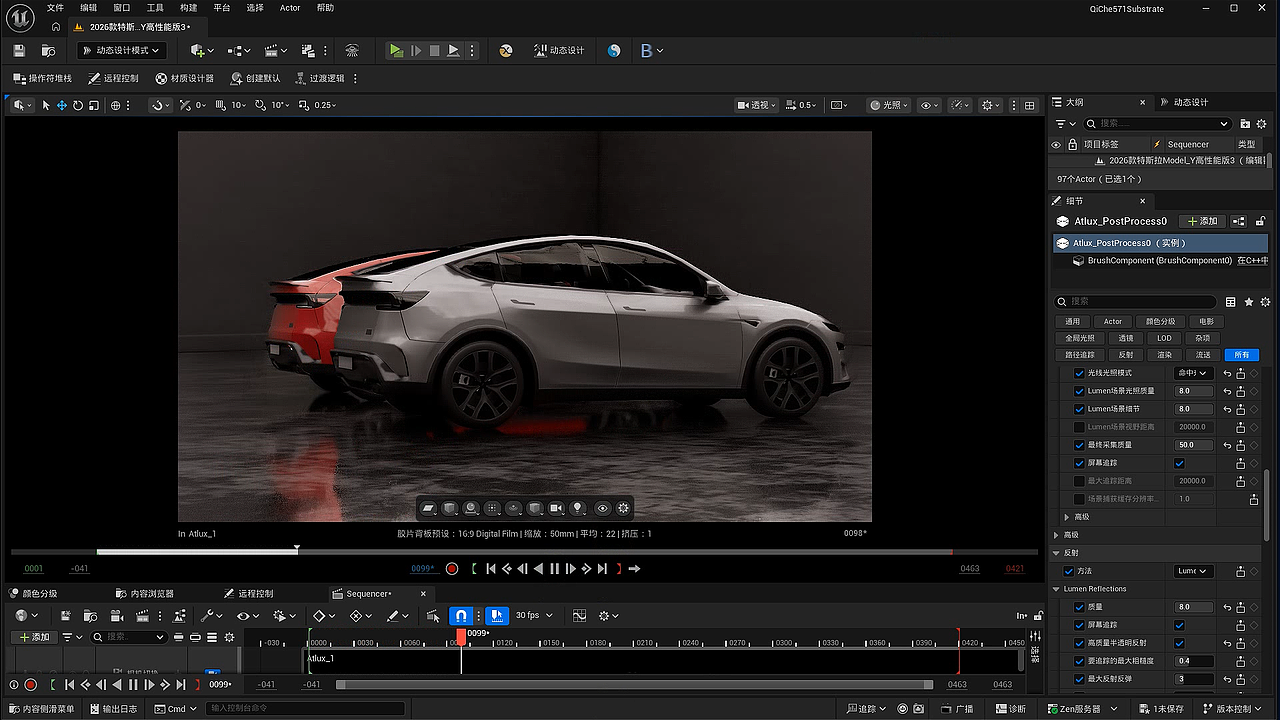Click the Outliner add-folder icon
This screenshot has width=1280, height=720.
click(1246, 124)
